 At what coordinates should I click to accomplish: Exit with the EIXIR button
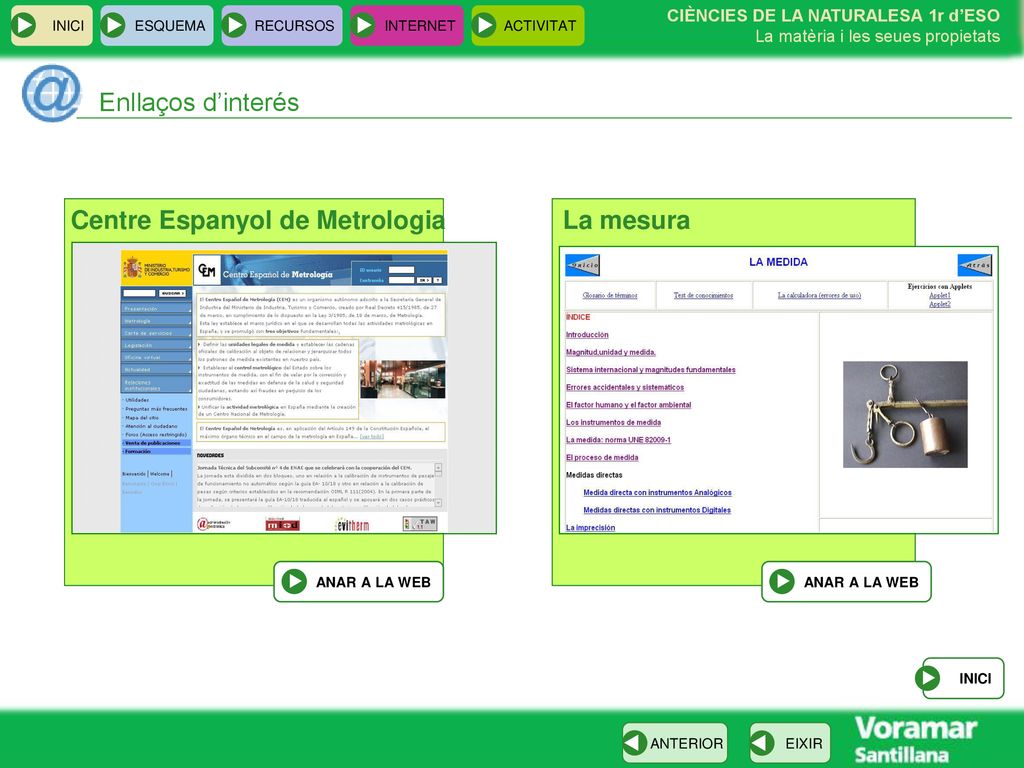click(x=790, y=743)
